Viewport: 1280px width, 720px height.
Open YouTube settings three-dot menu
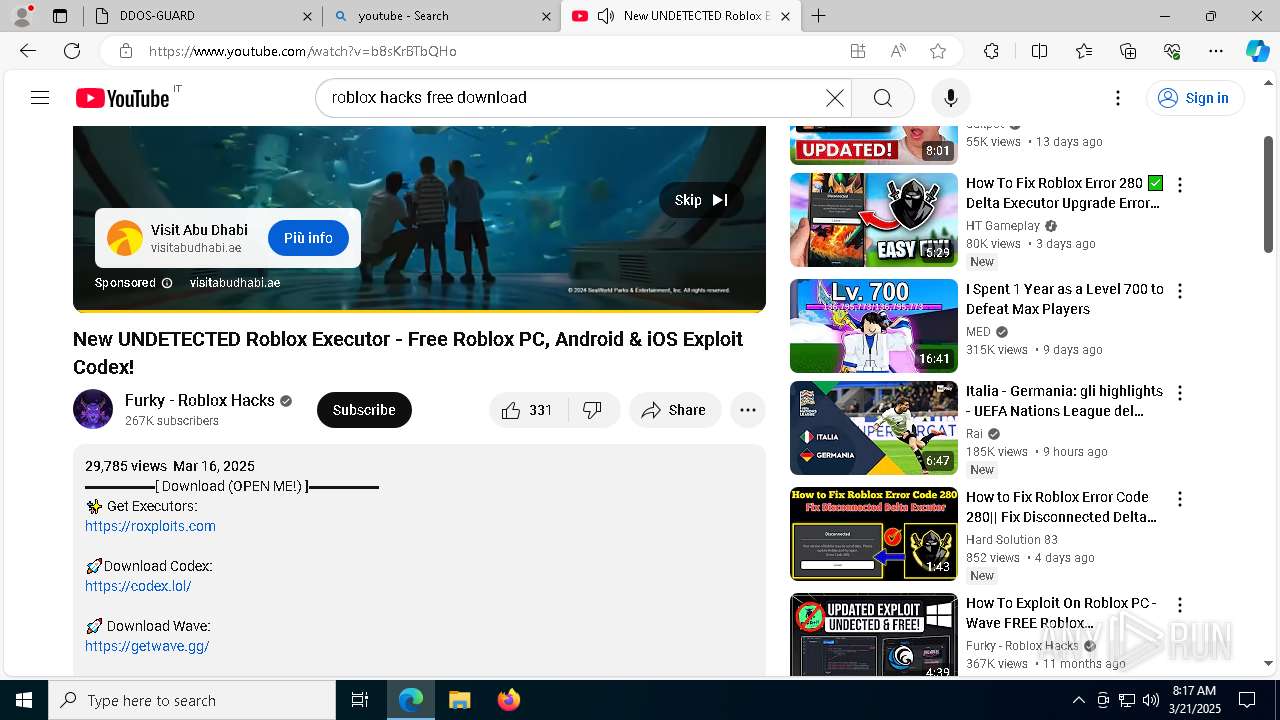pyautogui.click(x=1118, y=98)
